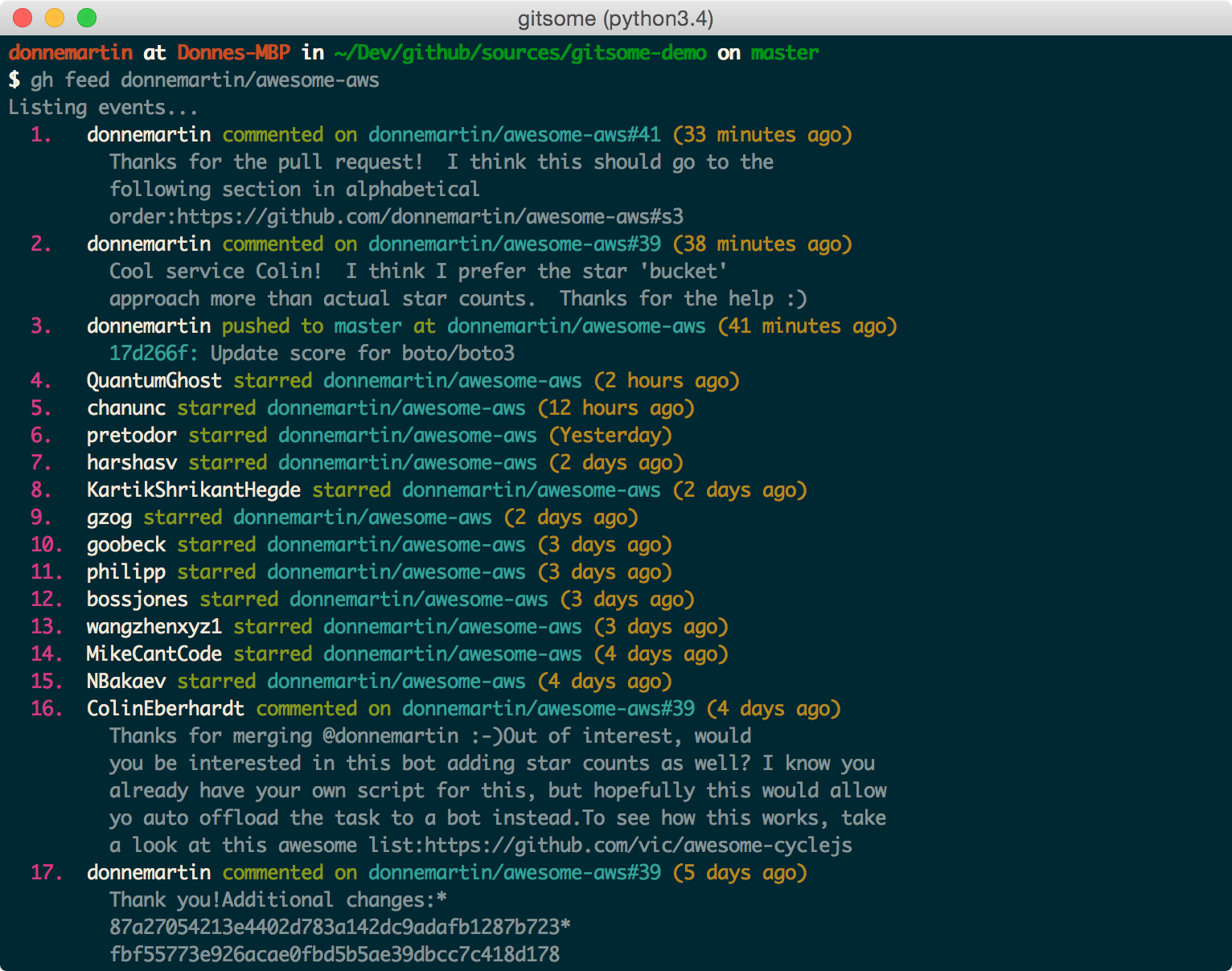1232x971 pixels.
Task: Click the '(5 days ago)' timestamp
Action: 740,873
